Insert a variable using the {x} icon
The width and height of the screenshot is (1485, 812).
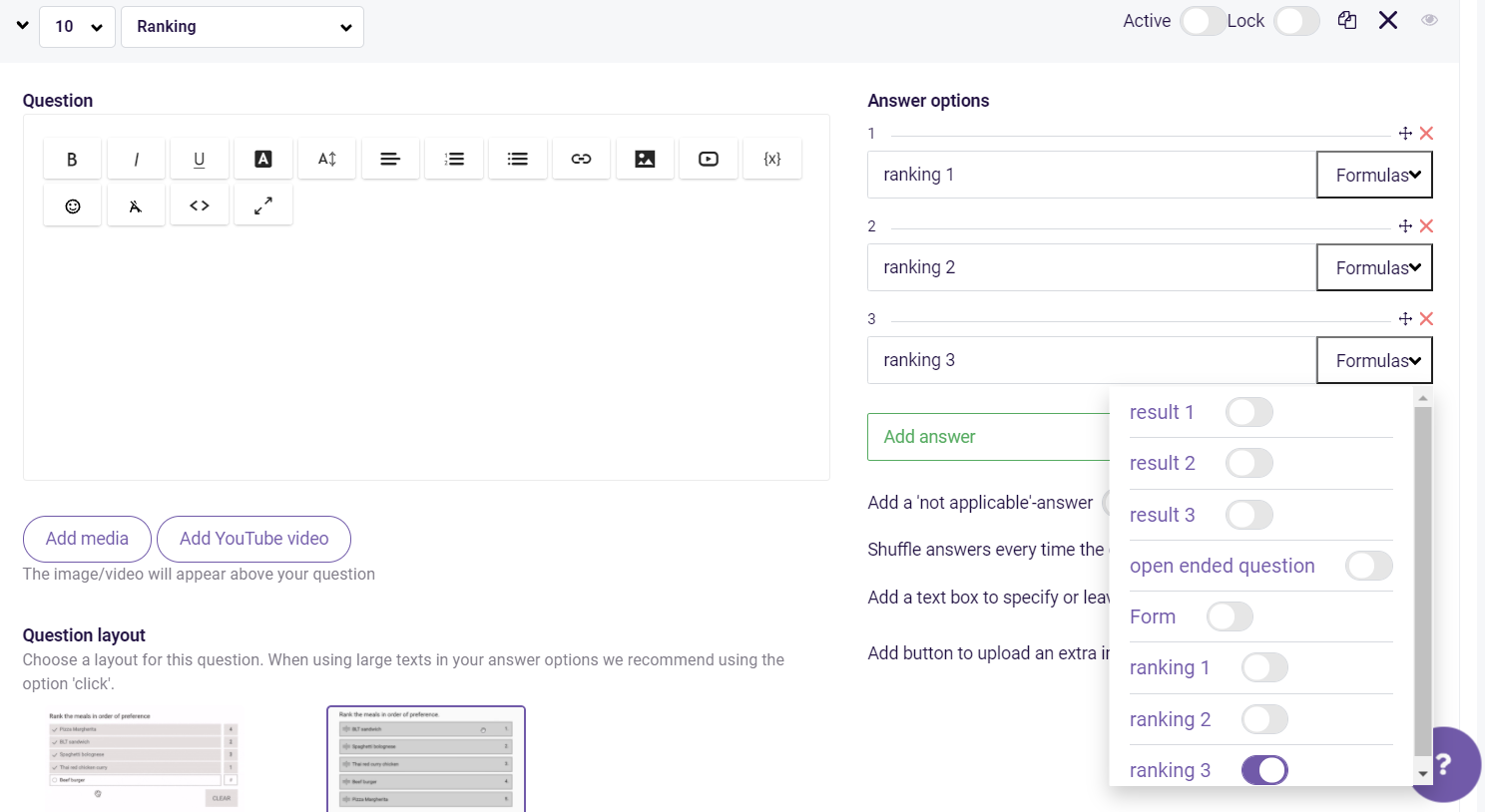(771, 158)
